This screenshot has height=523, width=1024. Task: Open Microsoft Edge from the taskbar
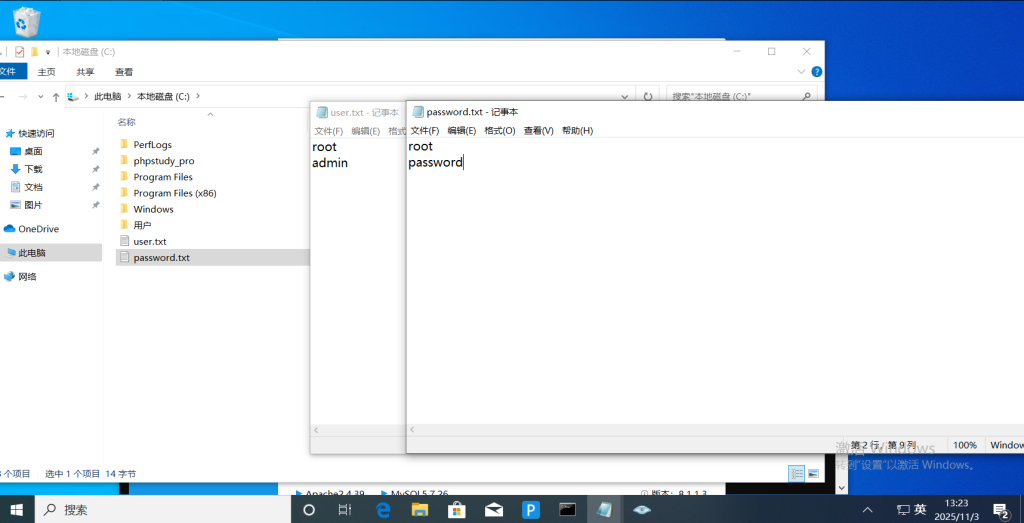click(382, 509)
